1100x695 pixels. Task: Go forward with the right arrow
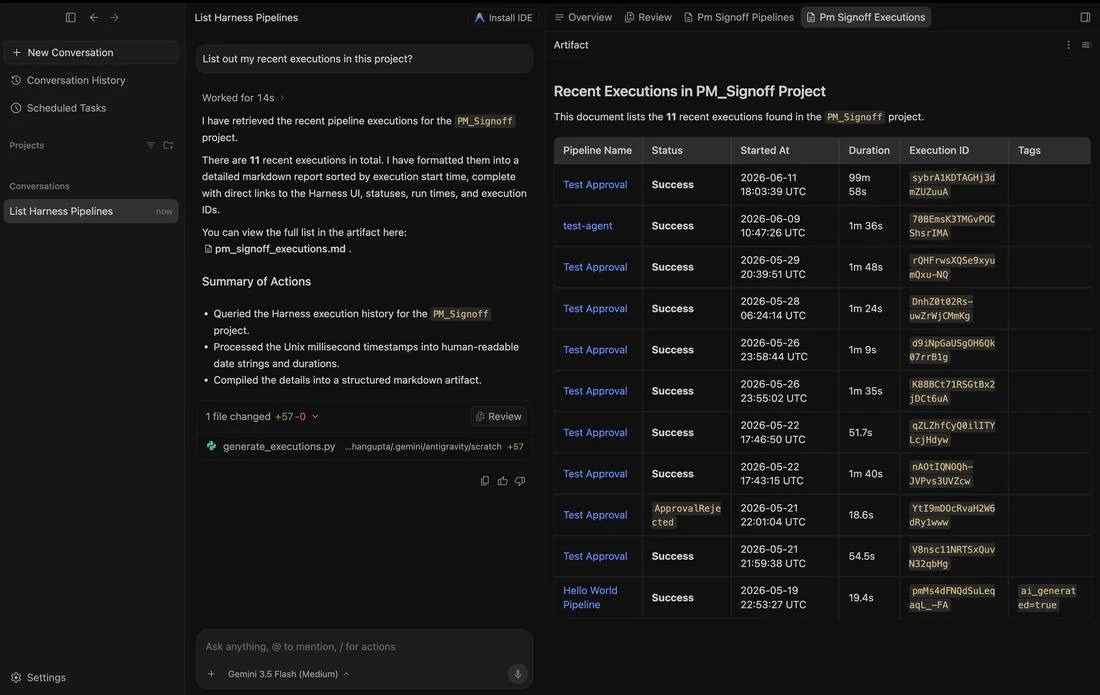(114, 18)
